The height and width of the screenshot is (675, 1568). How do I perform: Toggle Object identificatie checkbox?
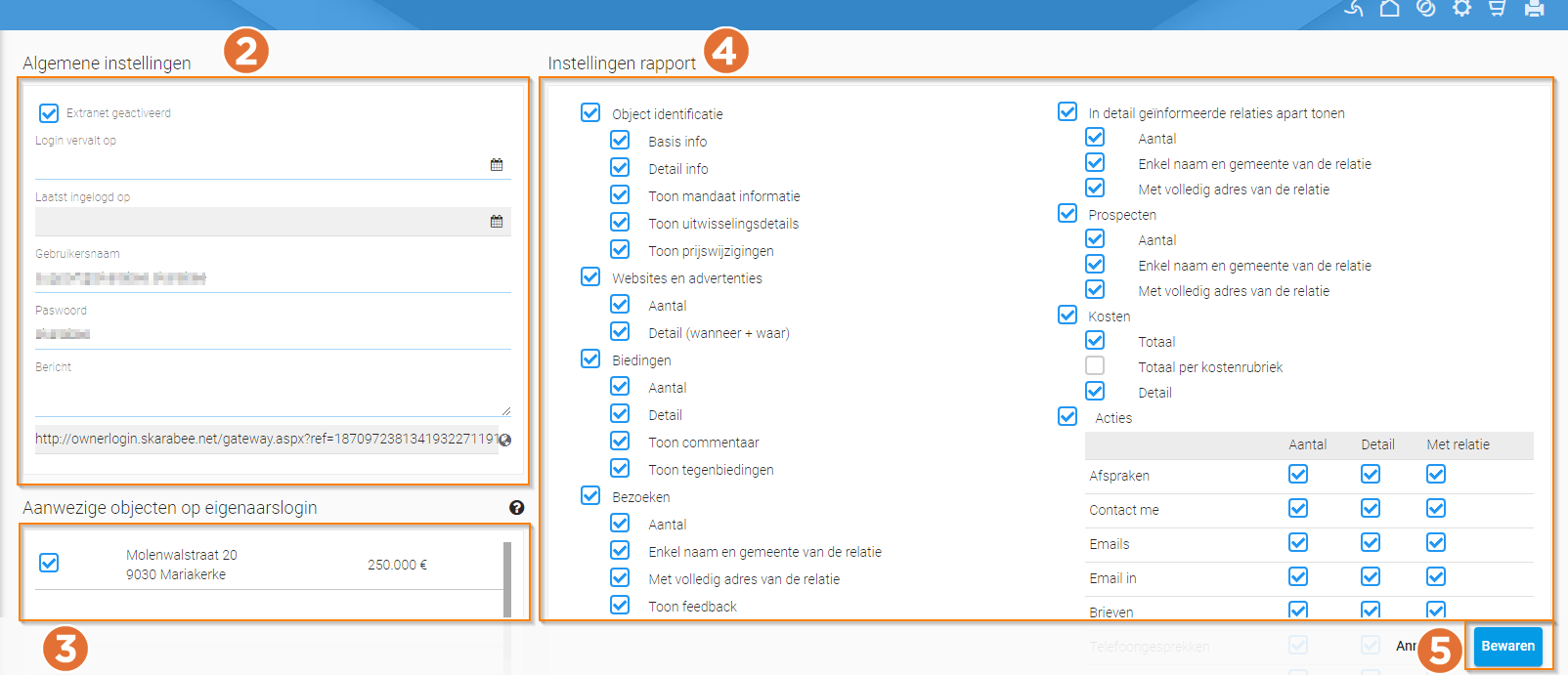pos(590,112)
